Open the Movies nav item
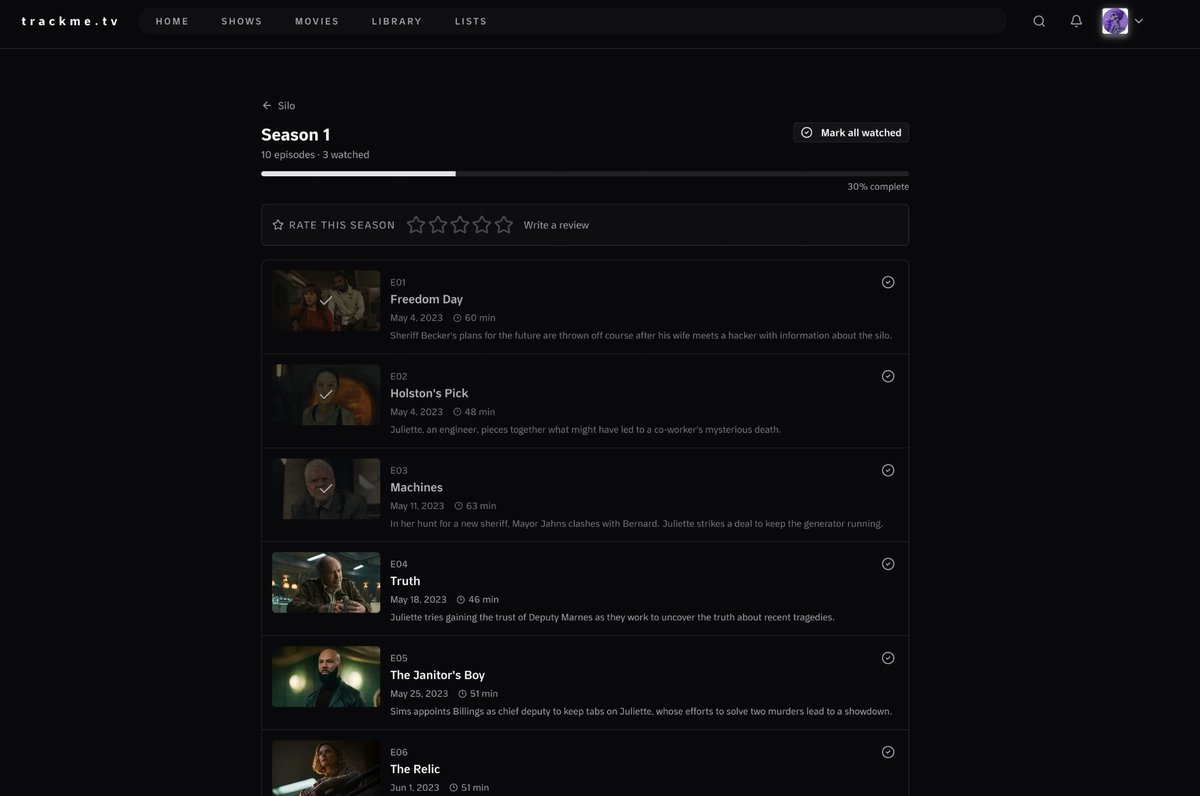The width and height of the screenshot is (1200, 796). 317,21
